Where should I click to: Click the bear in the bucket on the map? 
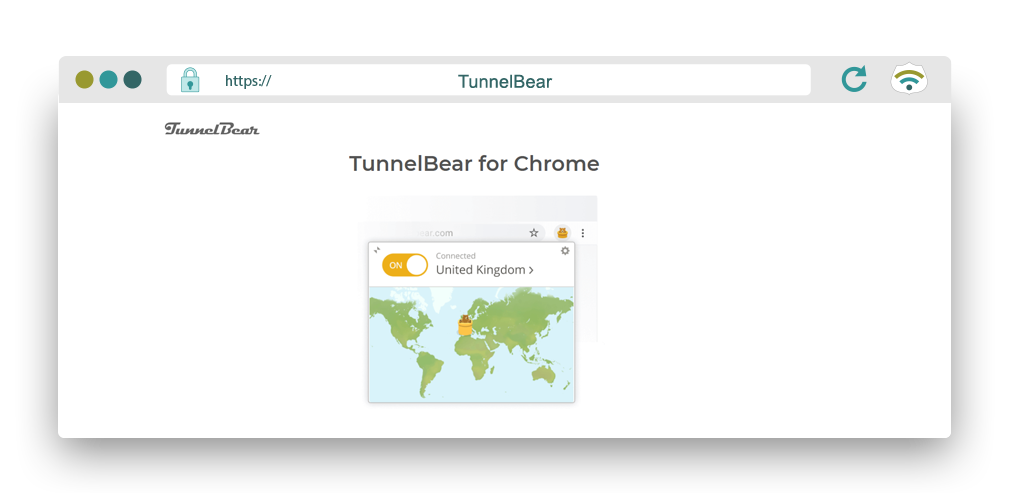tap(465, 324)
